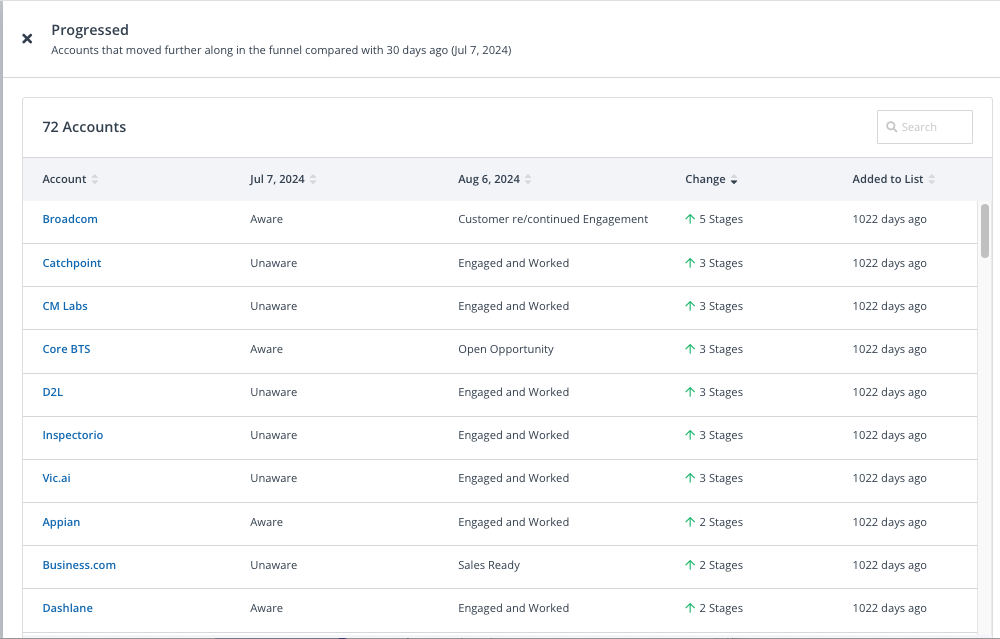Open the Core BTS account
Image resolution: width=1000 pixels, height=639 pixels.
coord(66,349)
